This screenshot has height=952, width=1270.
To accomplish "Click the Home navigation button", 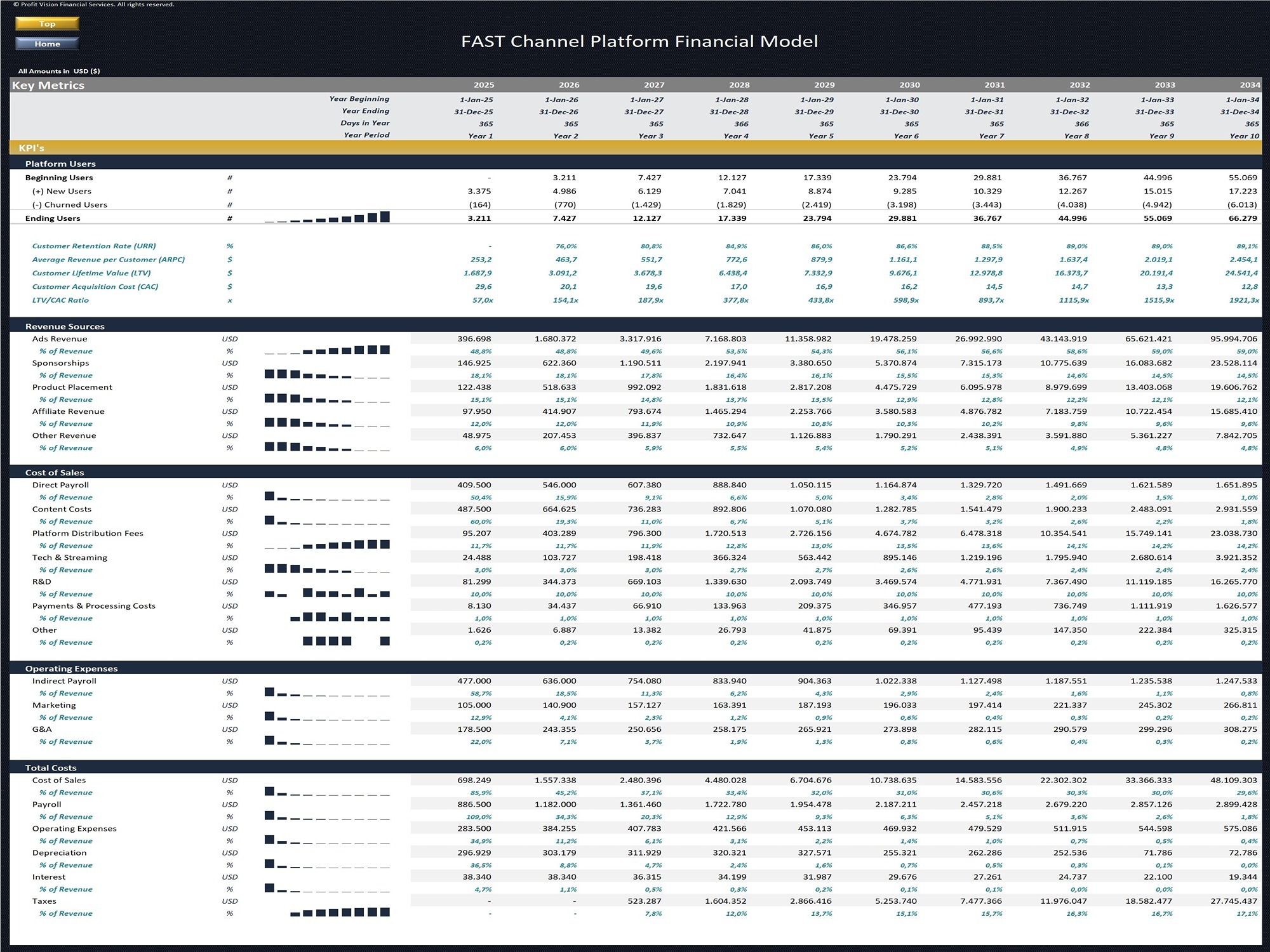I will (x=48, y=44).
